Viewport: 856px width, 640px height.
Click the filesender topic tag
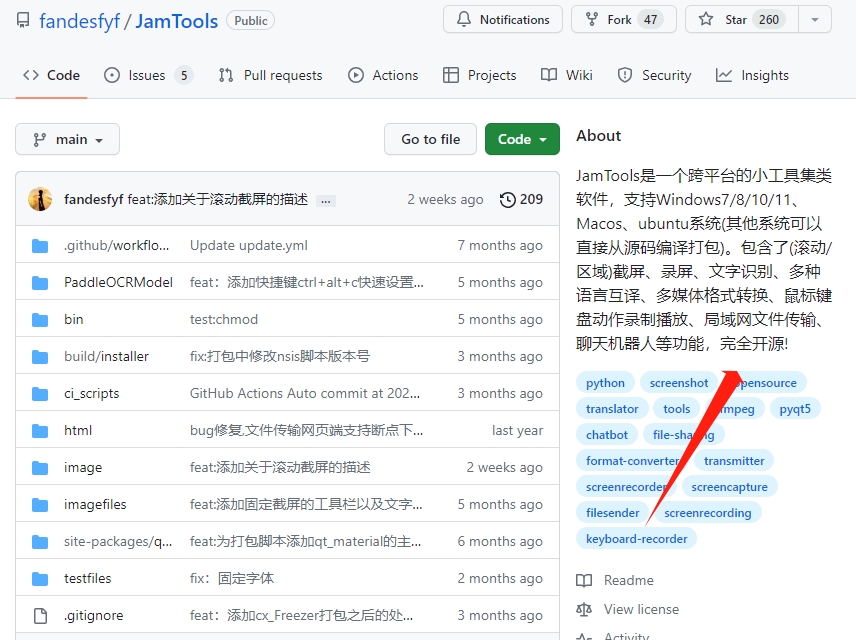613,513
